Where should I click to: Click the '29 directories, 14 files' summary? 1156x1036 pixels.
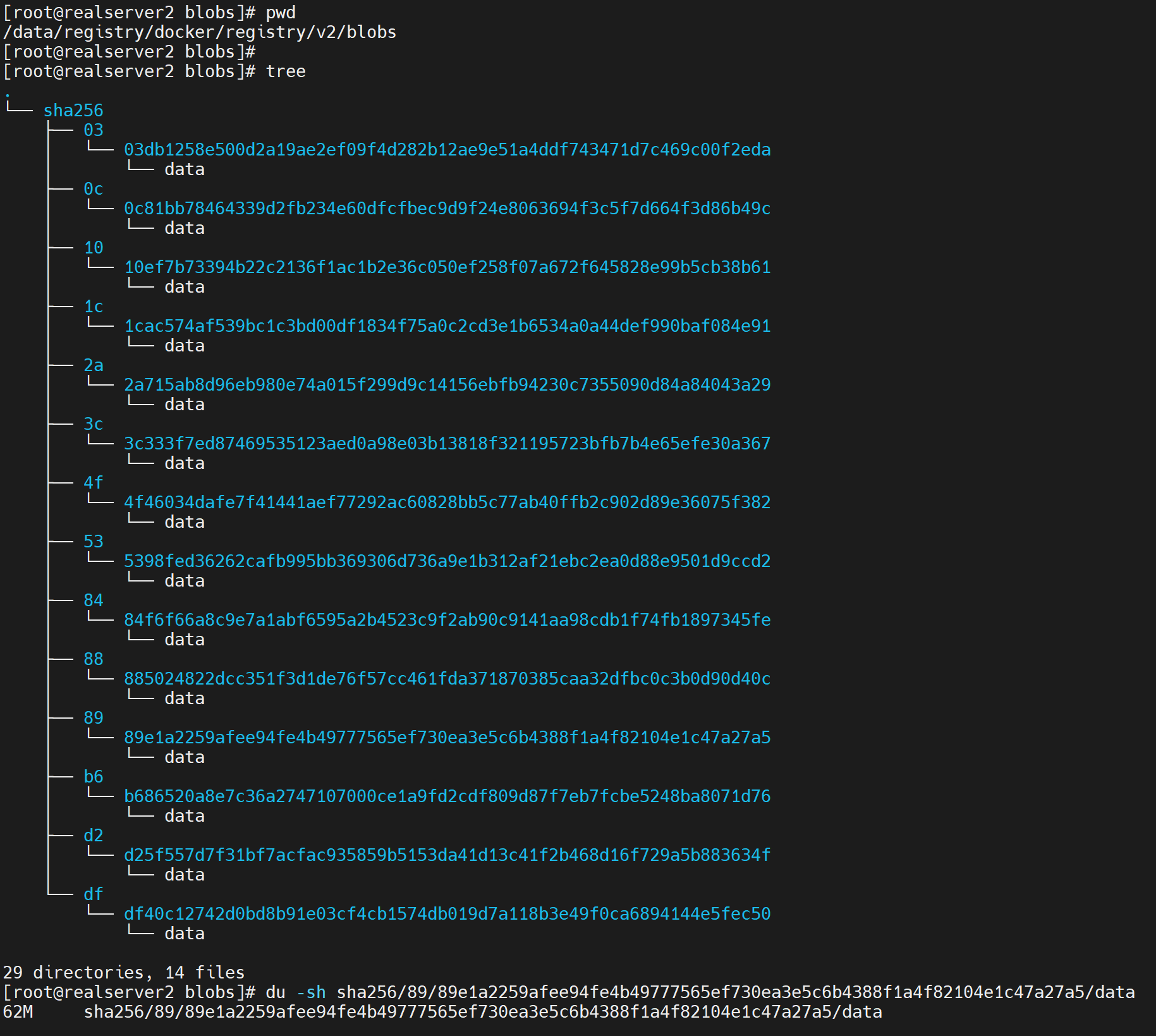pyautogui.click(x=123, y=972)
